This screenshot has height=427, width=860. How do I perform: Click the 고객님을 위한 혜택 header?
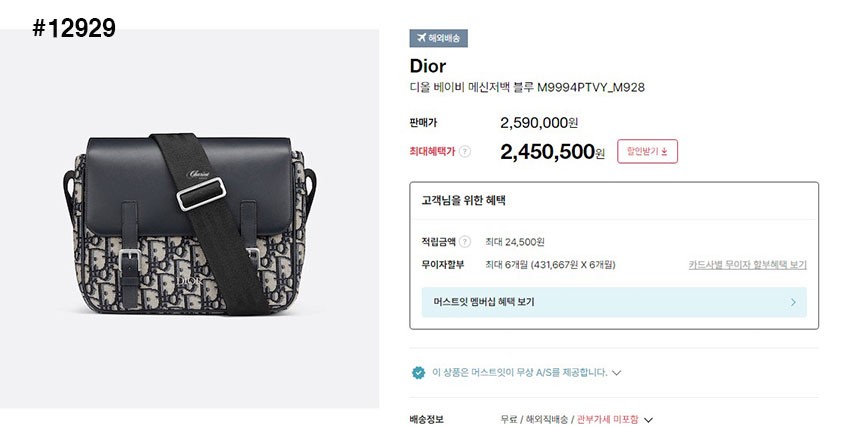coord(463,201)
